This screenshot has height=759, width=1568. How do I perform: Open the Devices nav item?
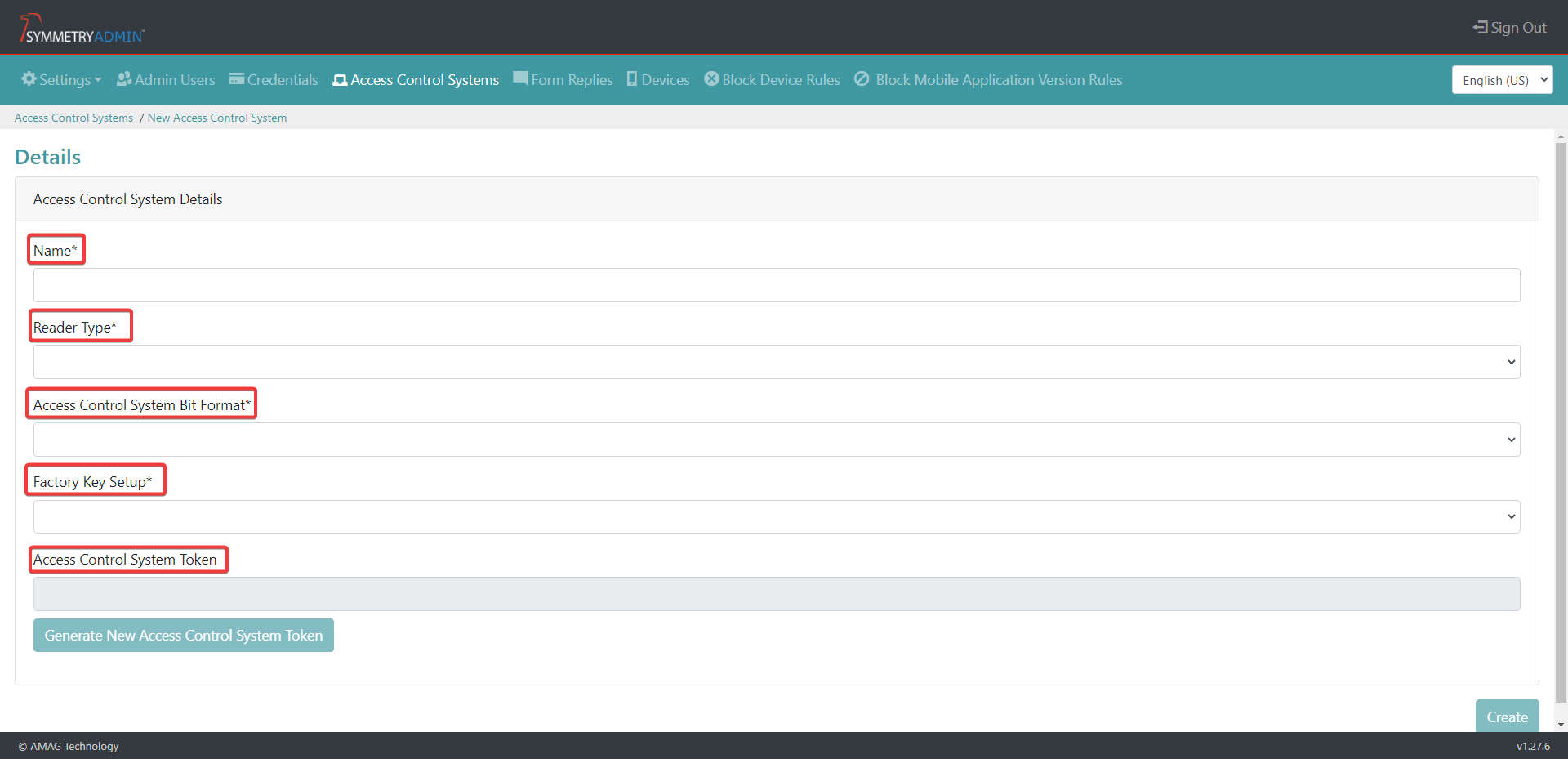click(x=658, y=79)
